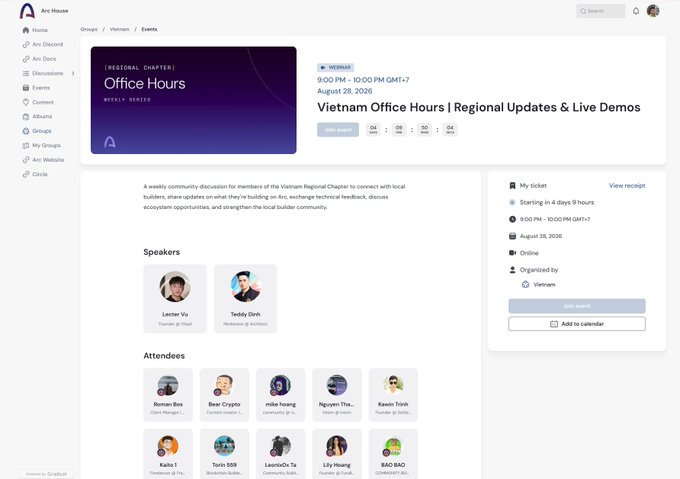Click Join event button in ticket panel
This screenshot has height=479, width=680.
(x=577, y=306)
